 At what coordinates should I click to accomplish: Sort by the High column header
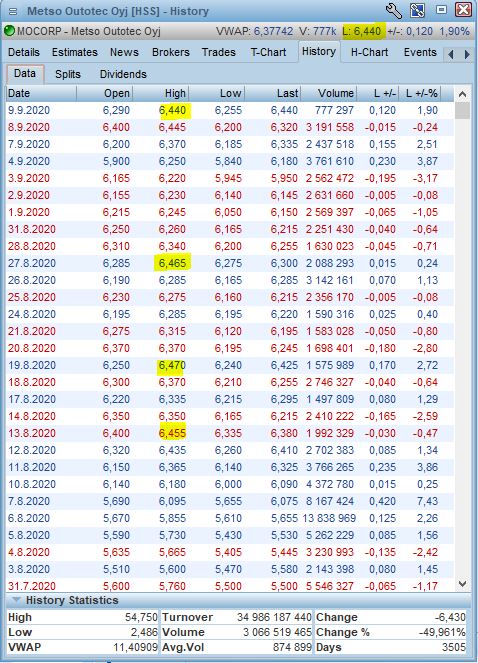pos(161,93)
